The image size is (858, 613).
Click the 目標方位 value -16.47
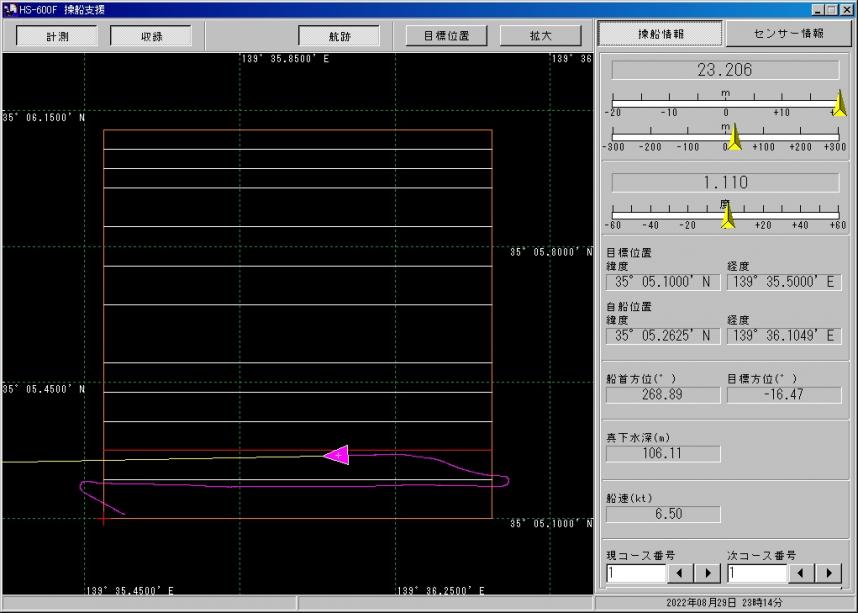point(784,395)
